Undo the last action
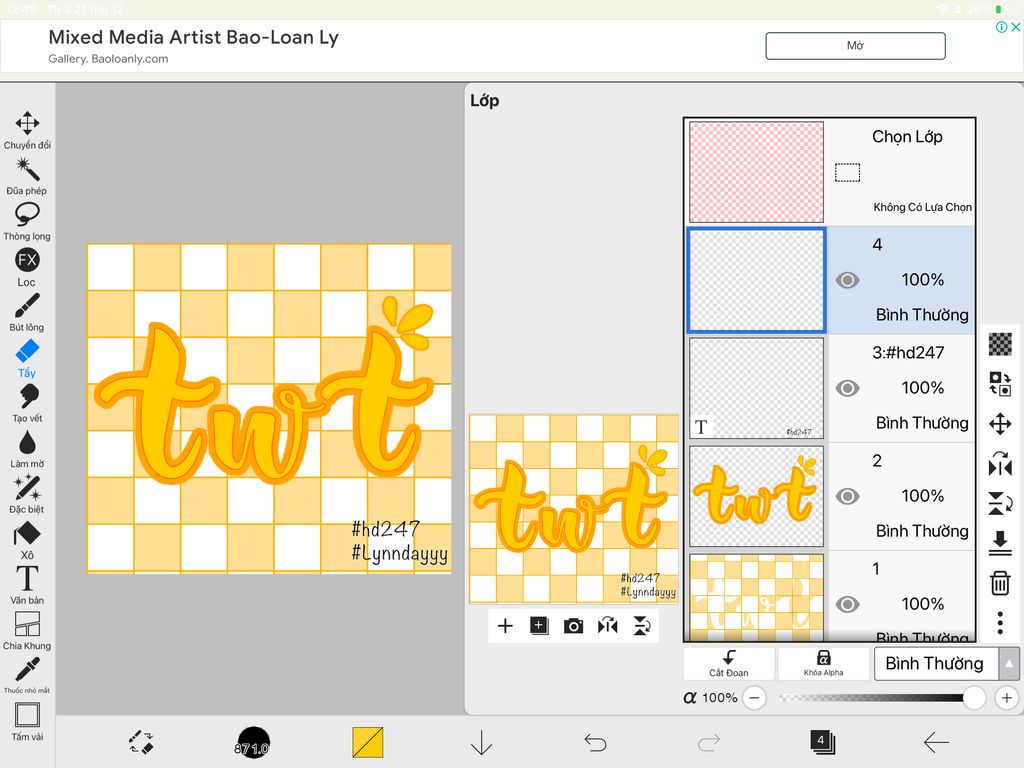1024x768 pixels. point(595,743)
